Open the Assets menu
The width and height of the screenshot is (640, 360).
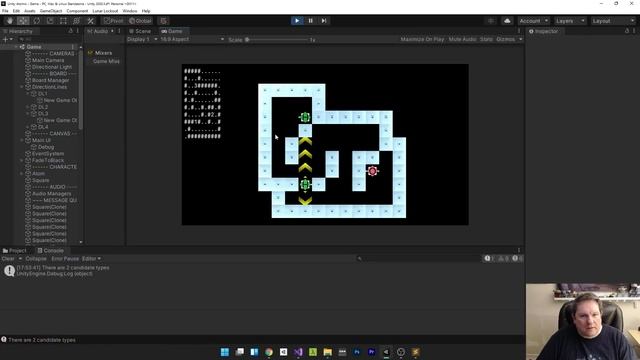pyautogui.click(x=30, y=11)
